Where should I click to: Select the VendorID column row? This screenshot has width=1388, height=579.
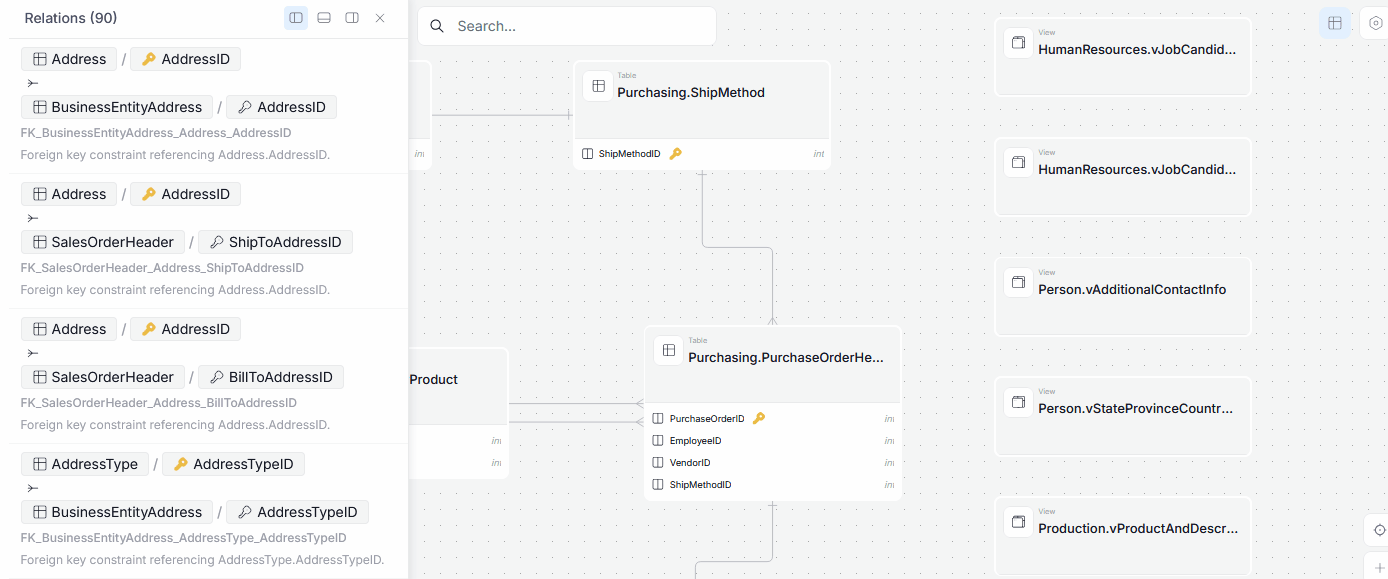772,463
